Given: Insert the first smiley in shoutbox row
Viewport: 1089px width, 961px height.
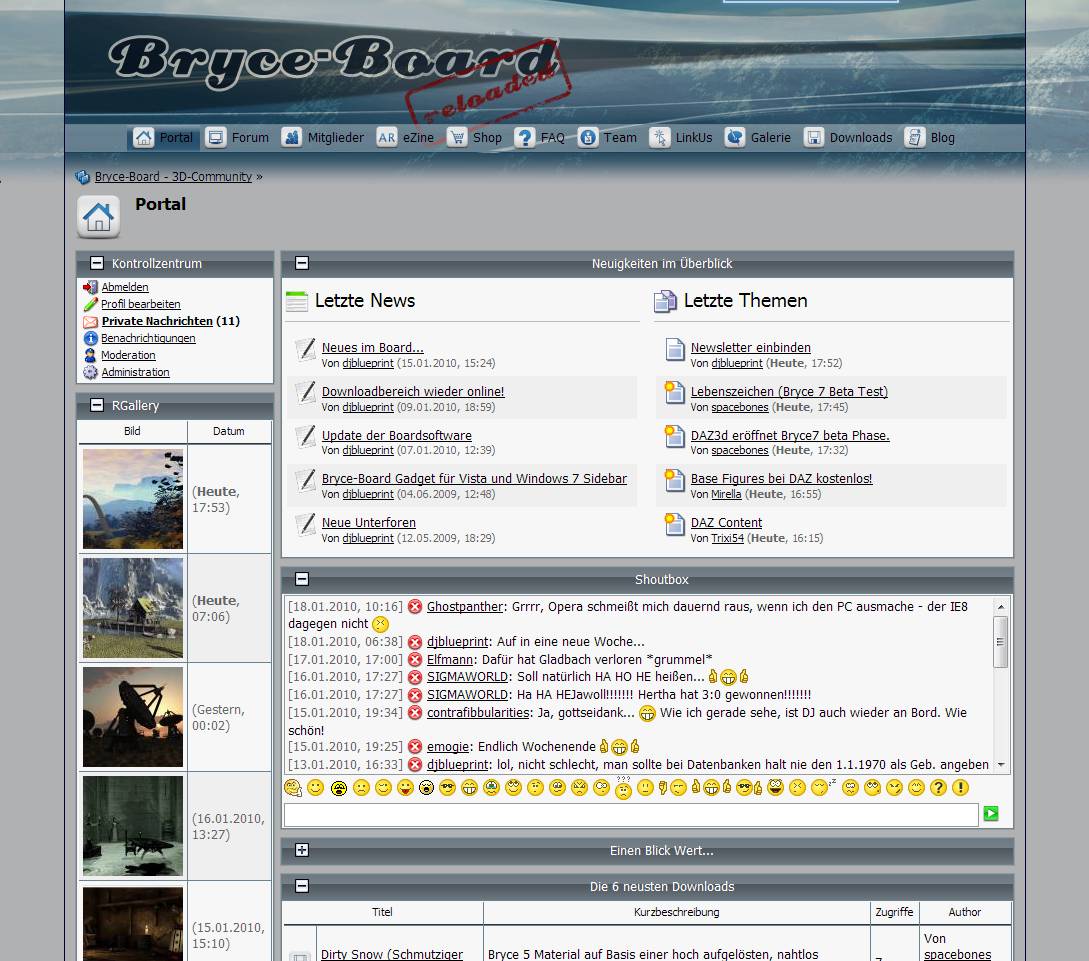Looking at the screenshot, I should pyautogui.click(x=293, y=787).
